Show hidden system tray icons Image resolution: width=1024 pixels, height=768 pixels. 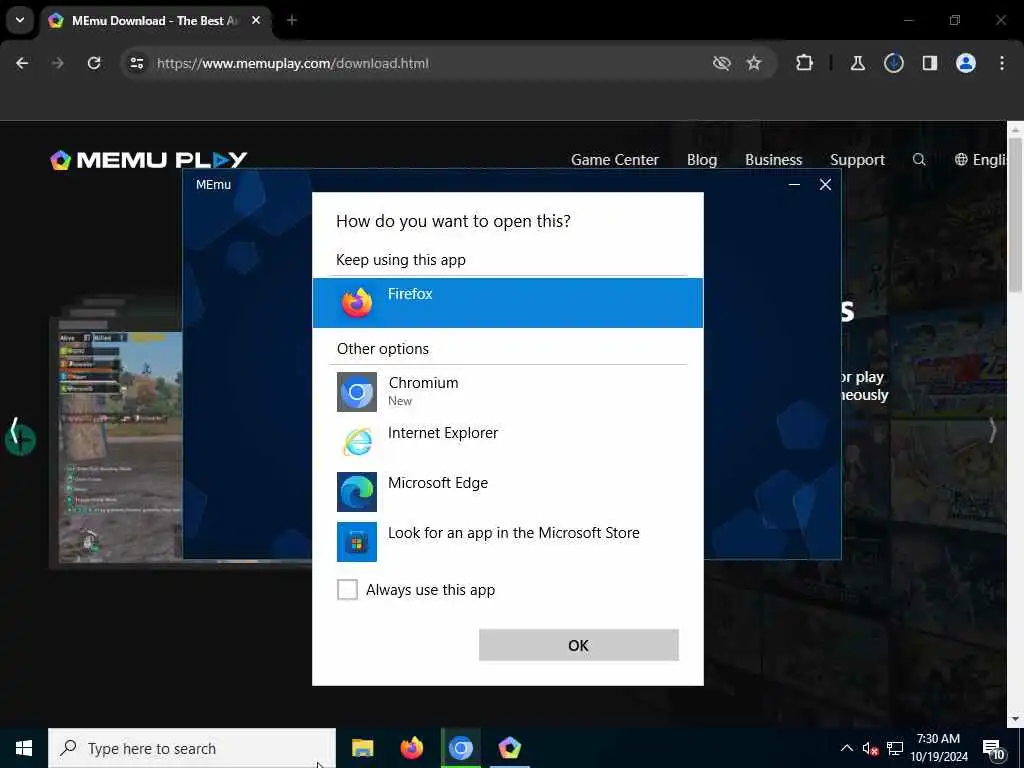(846, 748)
